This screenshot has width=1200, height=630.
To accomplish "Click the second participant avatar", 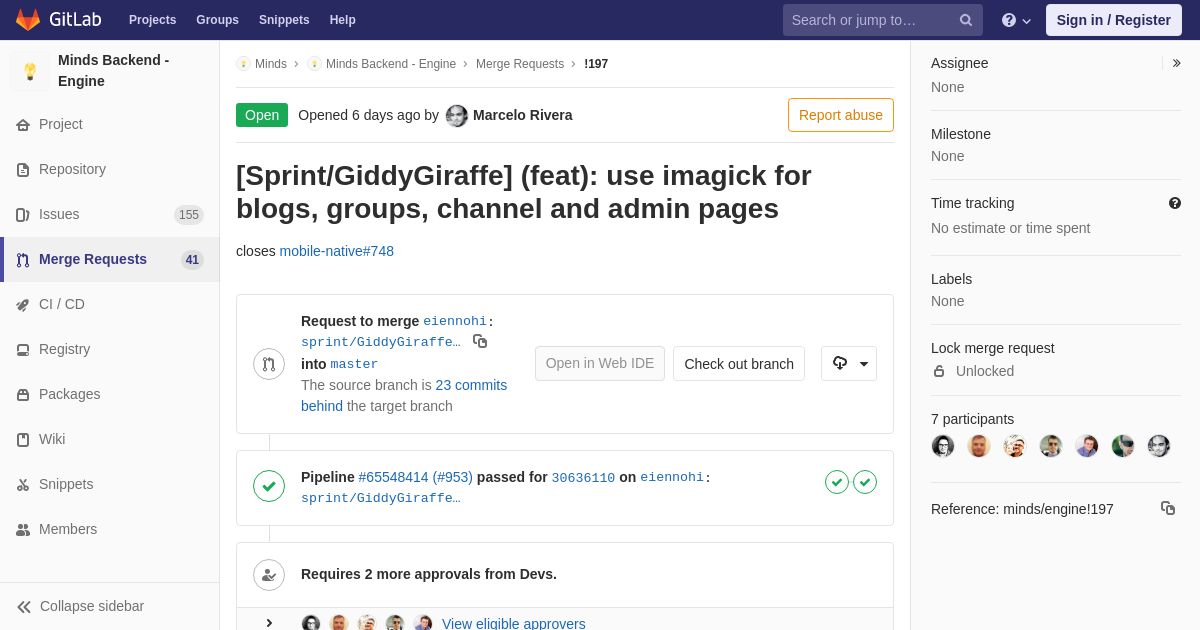I will (979, 446).
